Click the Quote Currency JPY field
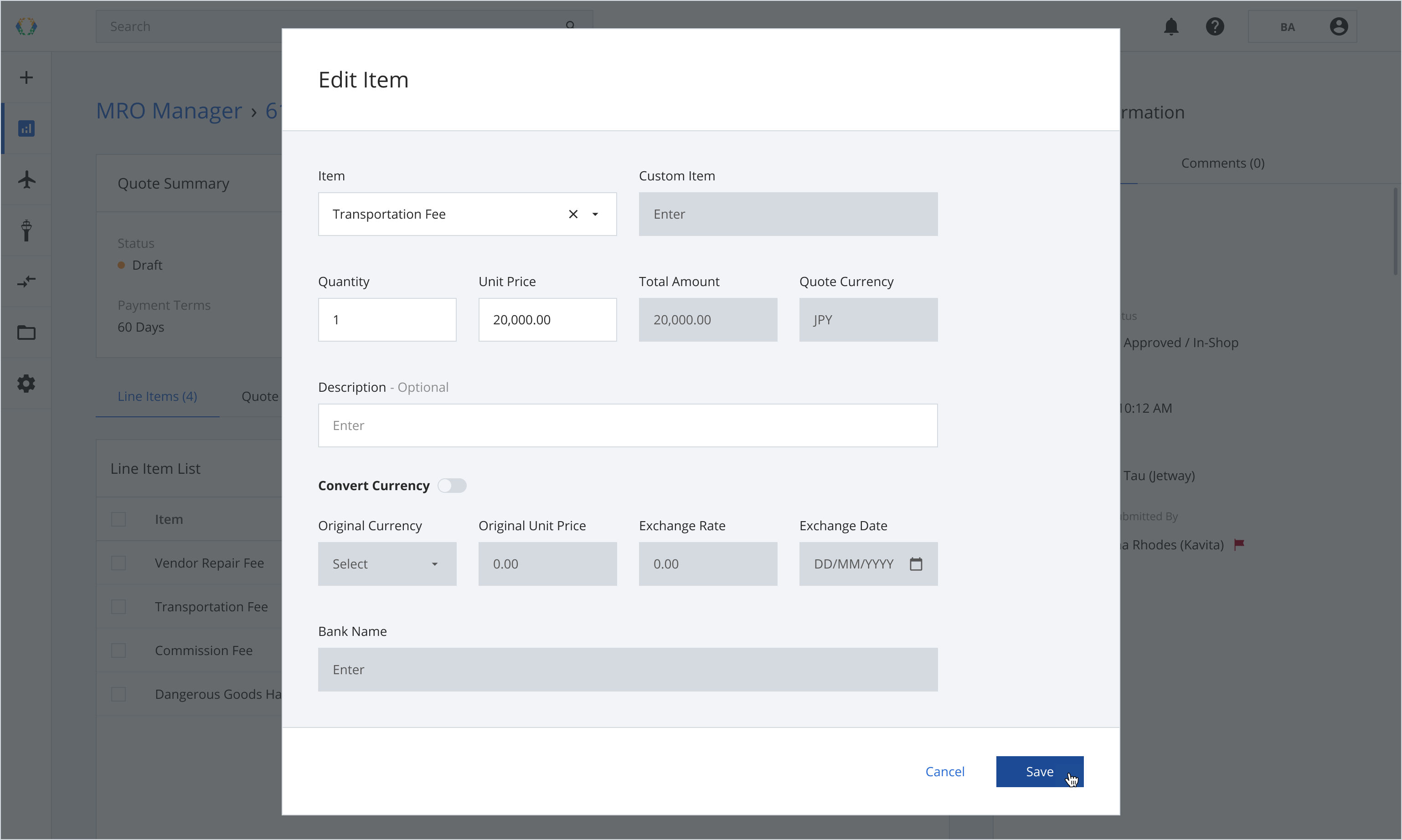Viewport: 1402px width, 840px height. 869,320
